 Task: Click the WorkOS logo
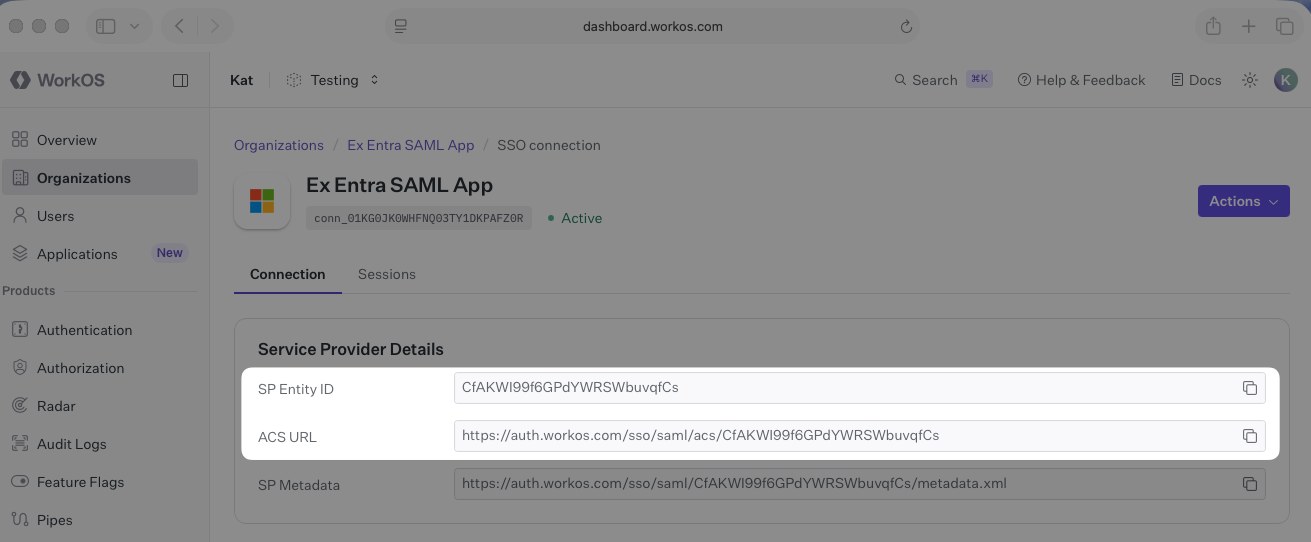(x=57, y=80)
